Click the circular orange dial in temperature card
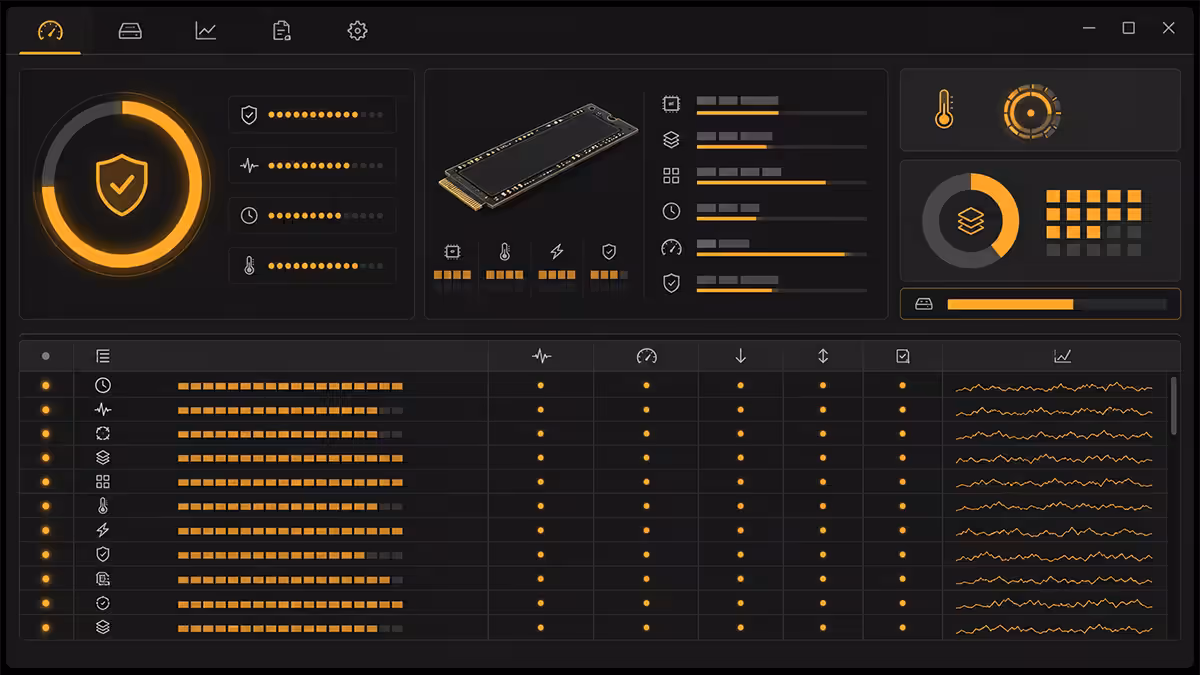Image resolution: width=1200 pixels, height=675 pixels. [1031, 111]
